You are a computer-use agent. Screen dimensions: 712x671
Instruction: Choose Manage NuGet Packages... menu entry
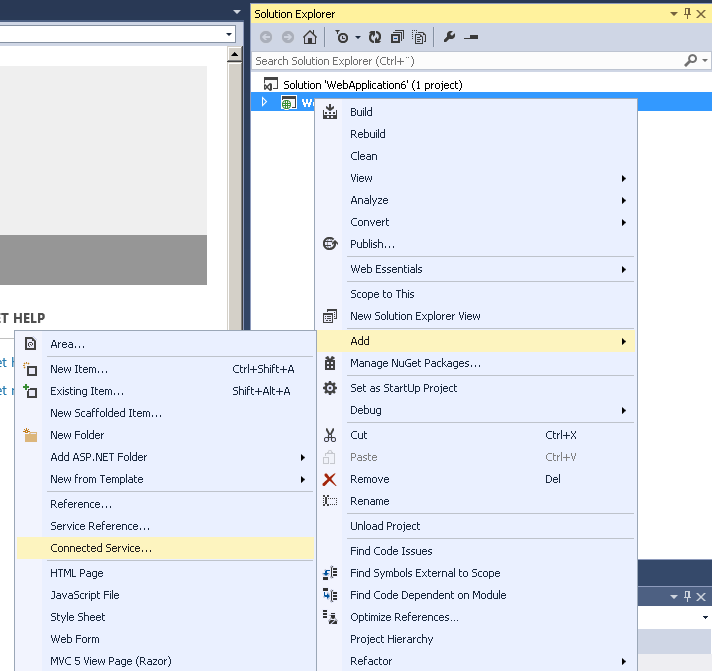point(415,363)
